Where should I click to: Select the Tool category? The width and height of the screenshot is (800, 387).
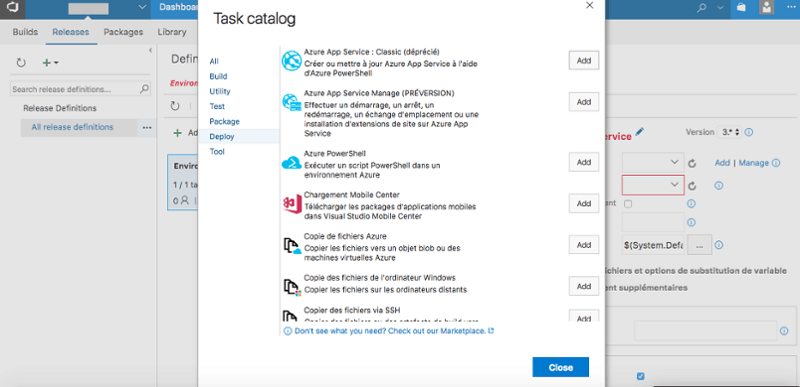click(217, 151)
